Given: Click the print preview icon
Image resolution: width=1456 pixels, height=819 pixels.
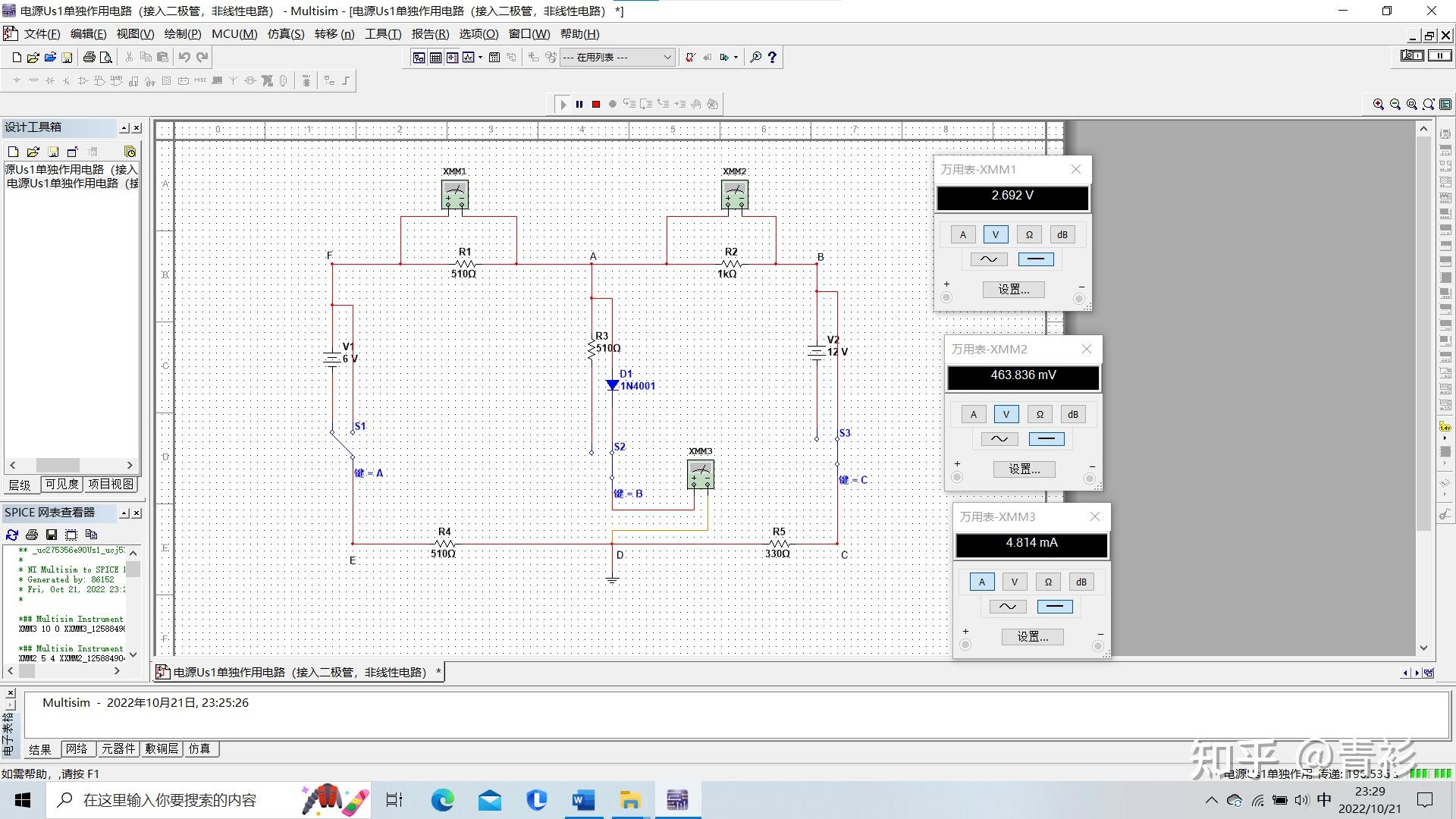Looking at the screenshot, I should pos(106,58).
